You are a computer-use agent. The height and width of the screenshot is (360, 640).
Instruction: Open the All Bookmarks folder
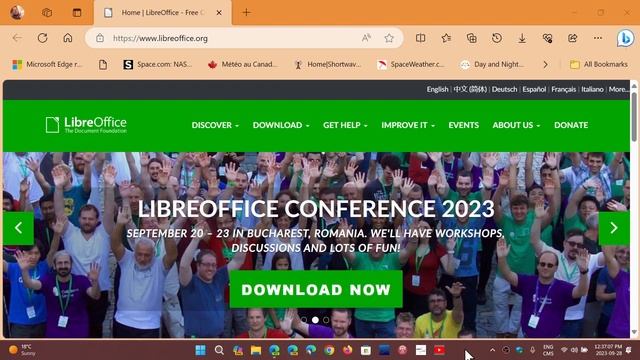[599, 64]
